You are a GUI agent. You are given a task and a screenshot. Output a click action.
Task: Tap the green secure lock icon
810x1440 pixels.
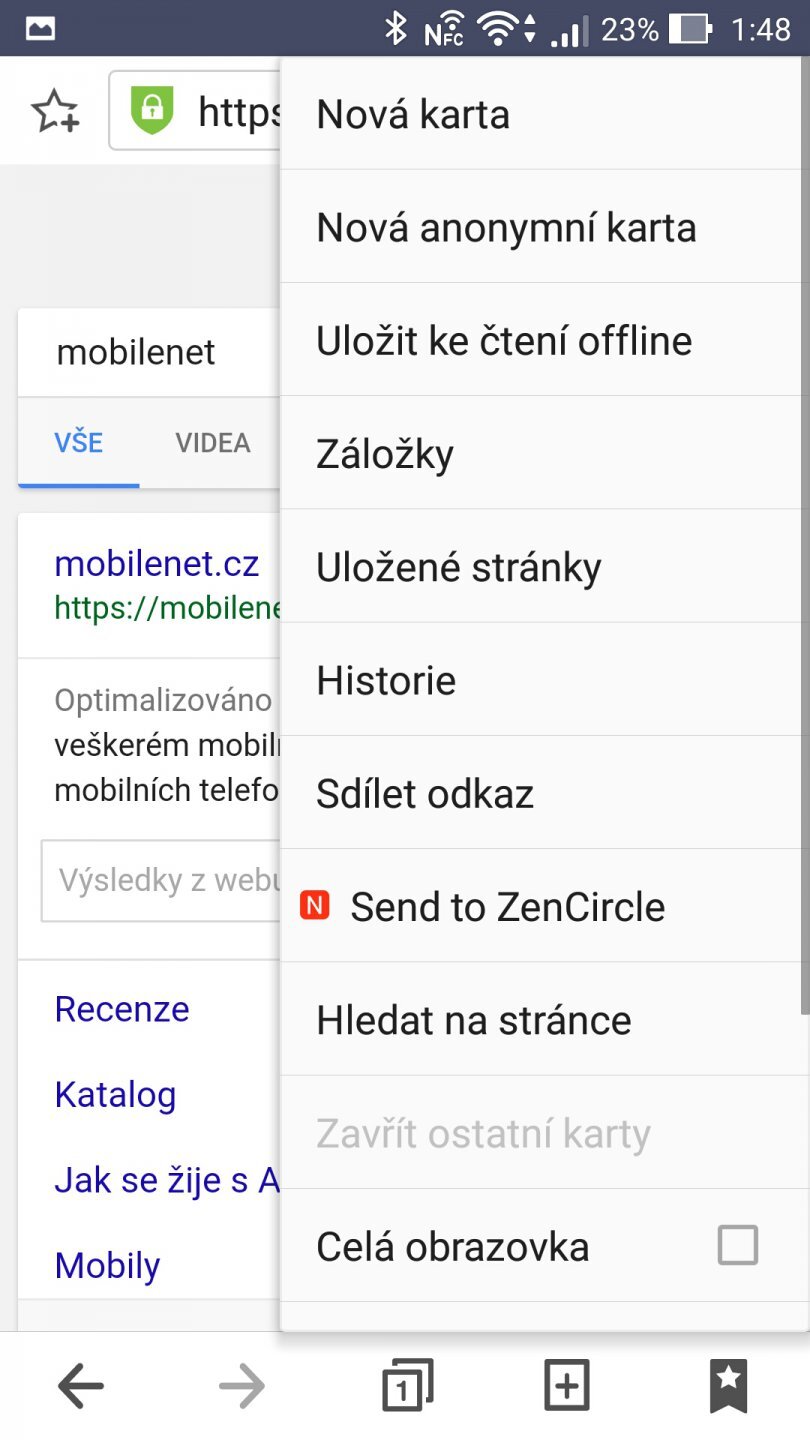[152, 111]
